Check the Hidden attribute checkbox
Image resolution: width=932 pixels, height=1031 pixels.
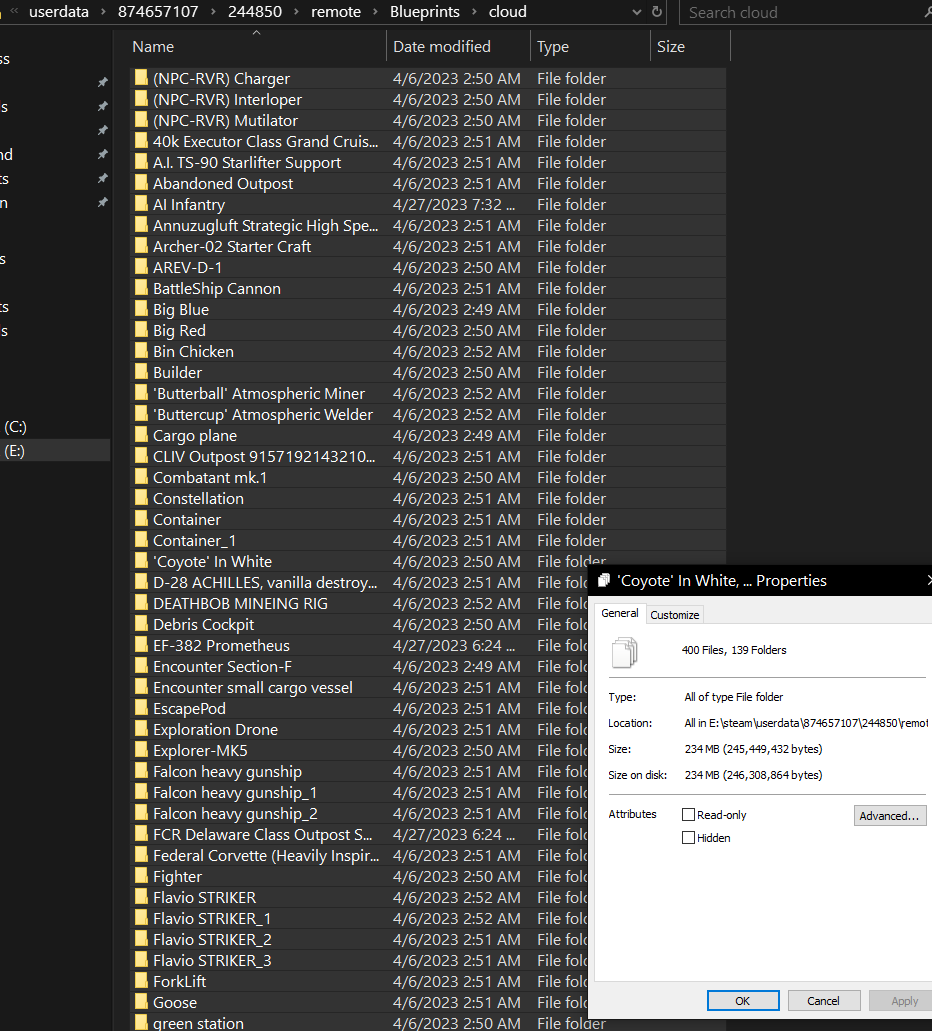(688, 838)
